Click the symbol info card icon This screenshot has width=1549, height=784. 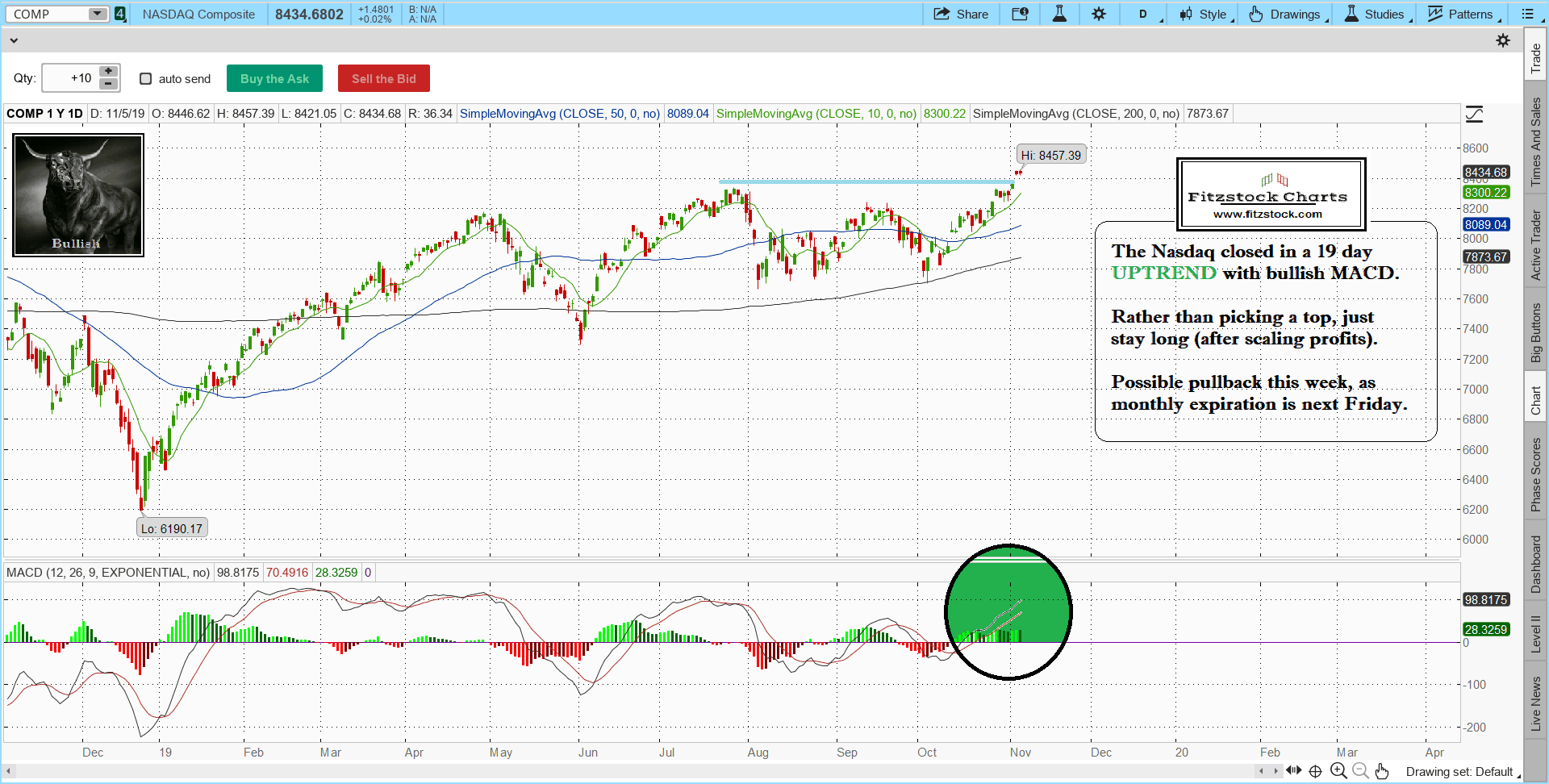[x=1020, y=14]
